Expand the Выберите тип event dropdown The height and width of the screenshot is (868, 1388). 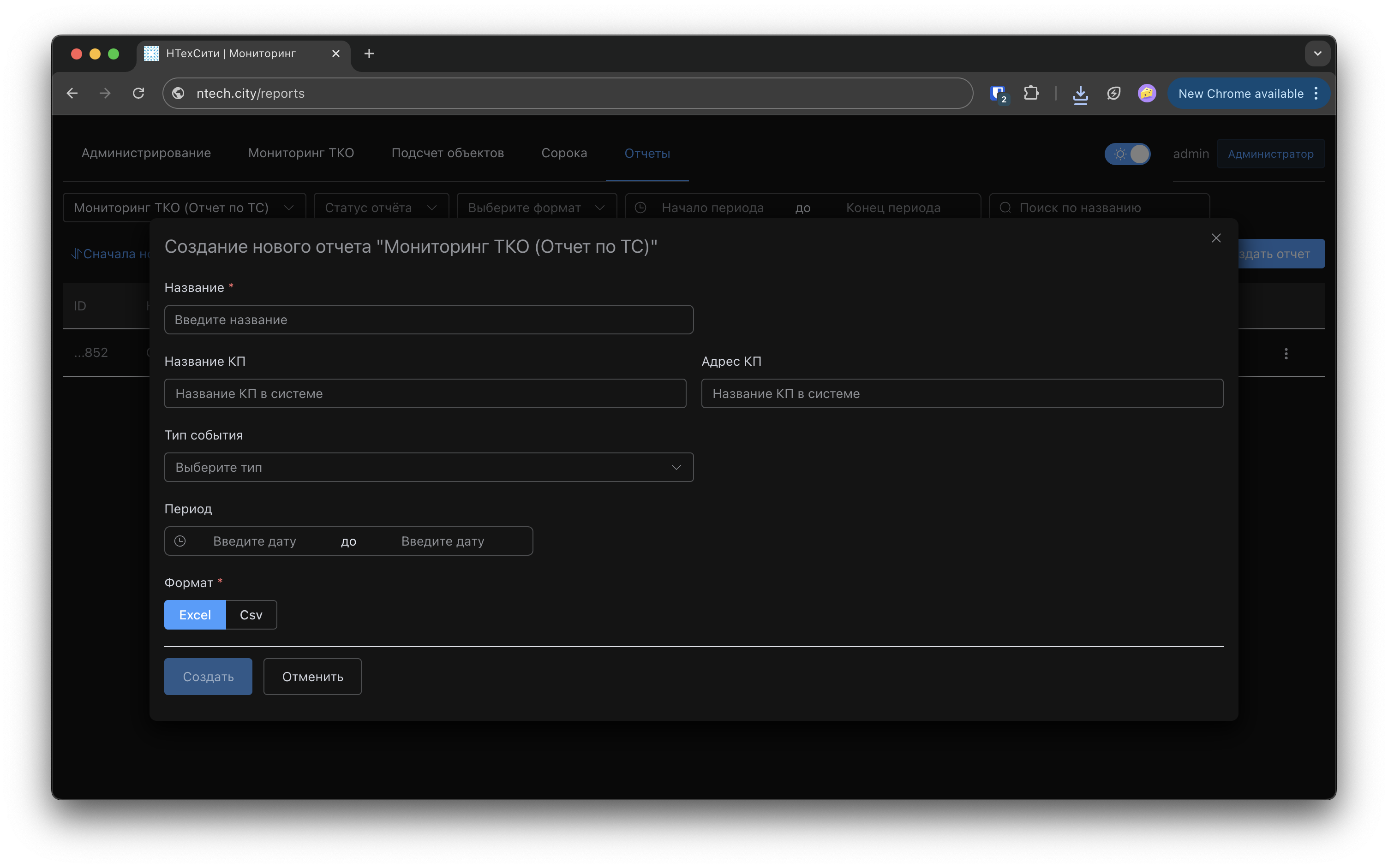[428, 467]
